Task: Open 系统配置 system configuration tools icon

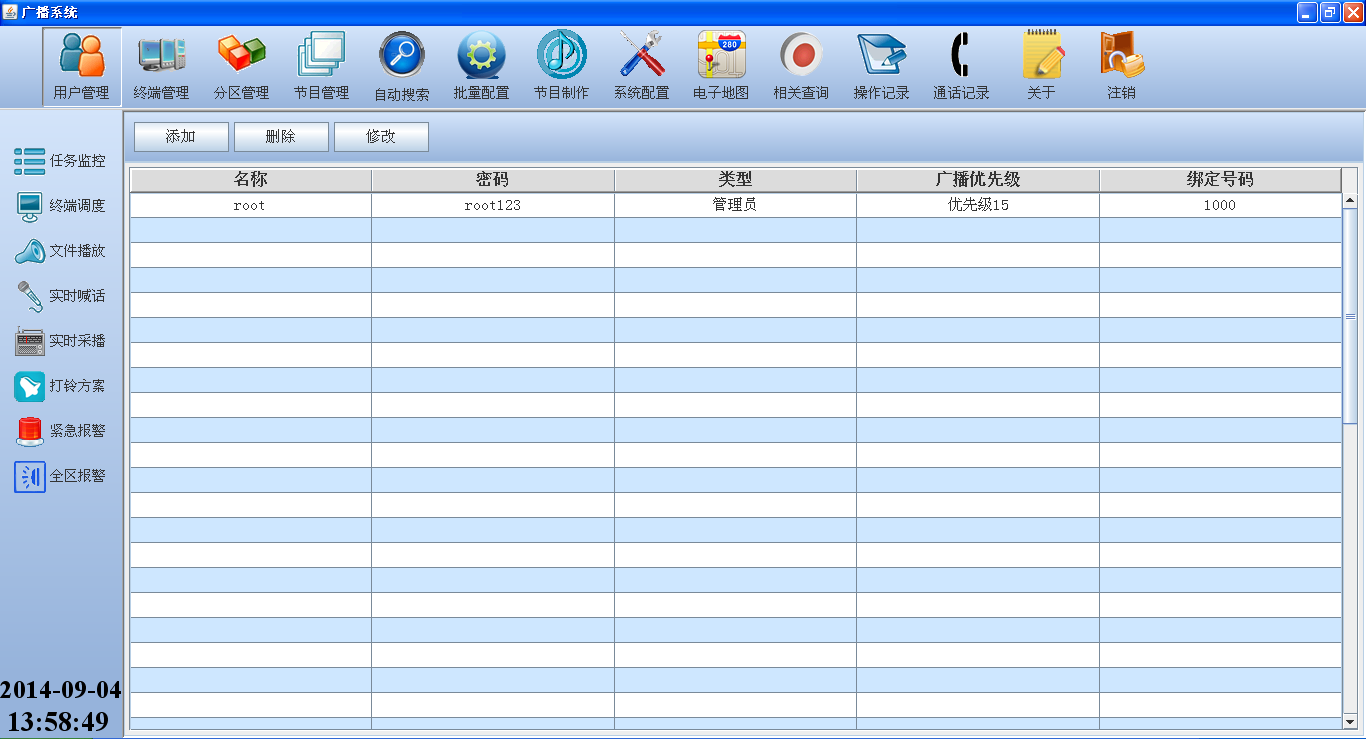Action: (641, 66)
